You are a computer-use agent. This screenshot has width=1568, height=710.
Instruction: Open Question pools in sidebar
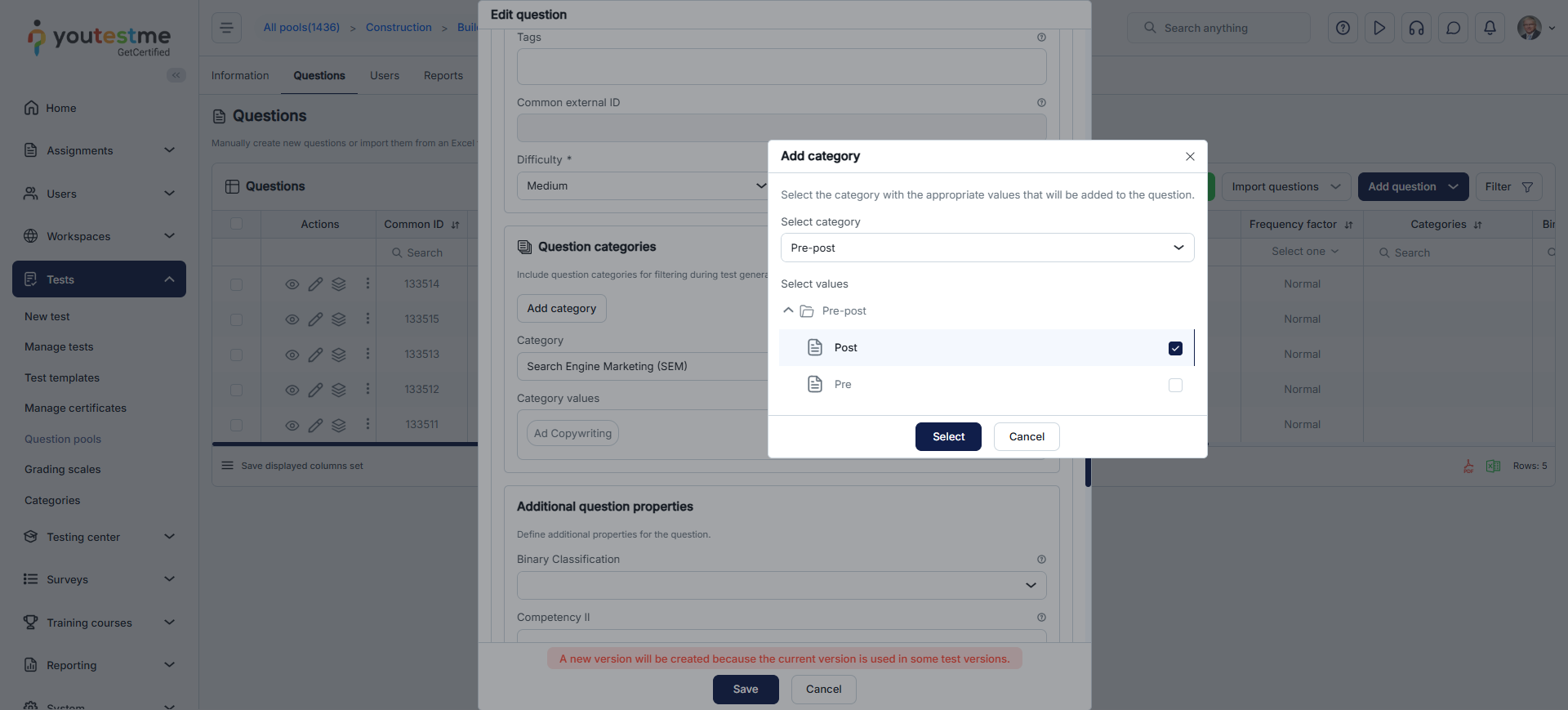pos(63,439)
